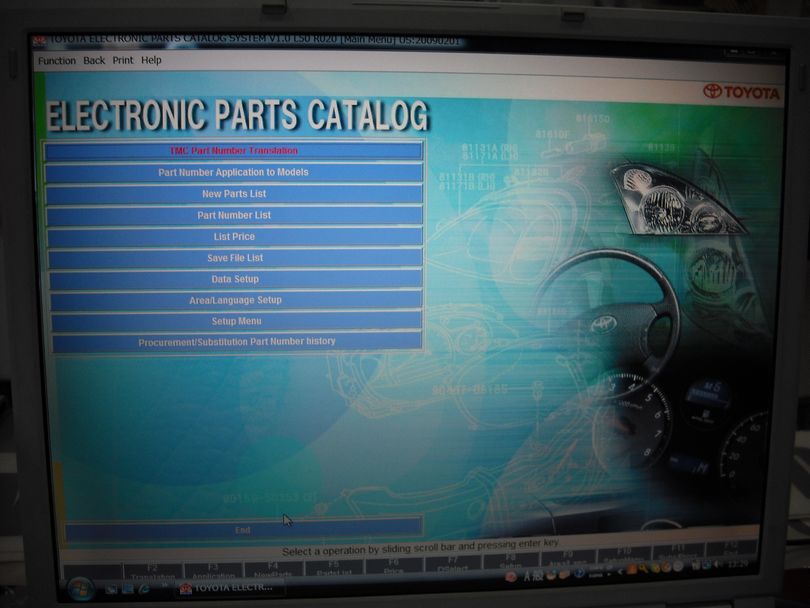Open Part Number Application to Models
810x608 pixels.
pos(234,173)
